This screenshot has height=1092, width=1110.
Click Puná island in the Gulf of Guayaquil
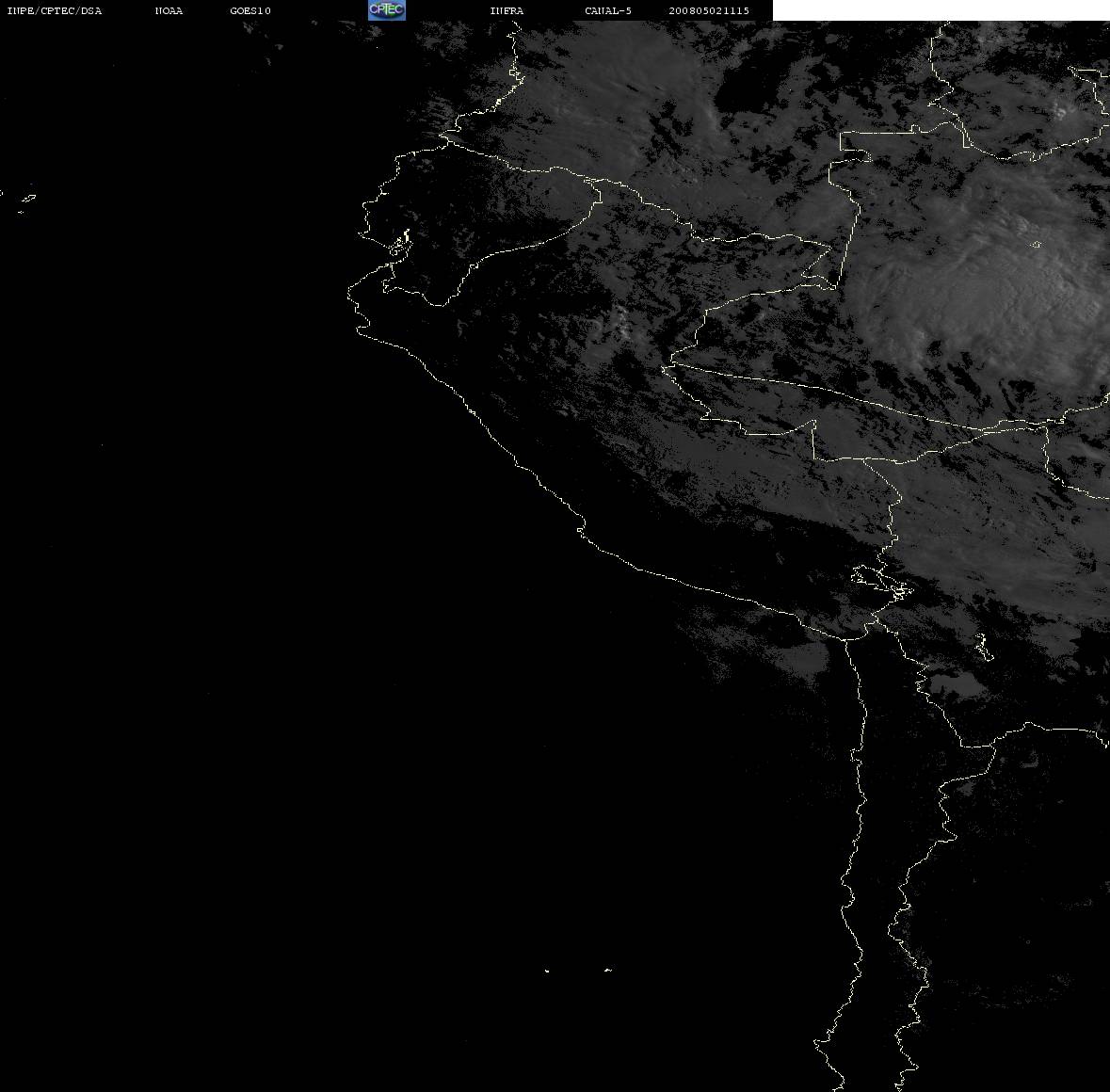400,245
